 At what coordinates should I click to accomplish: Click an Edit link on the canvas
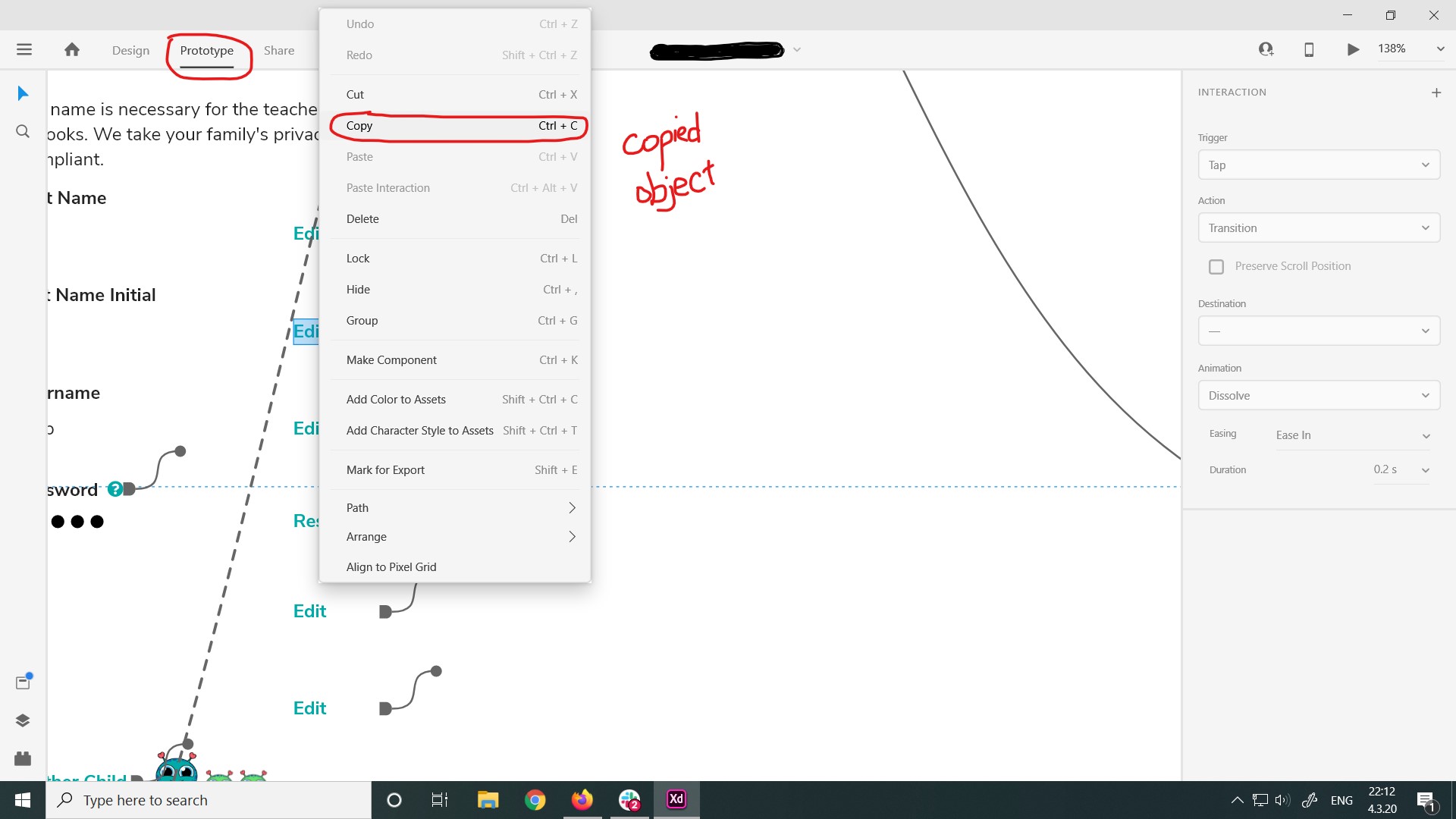click(309, 610)
